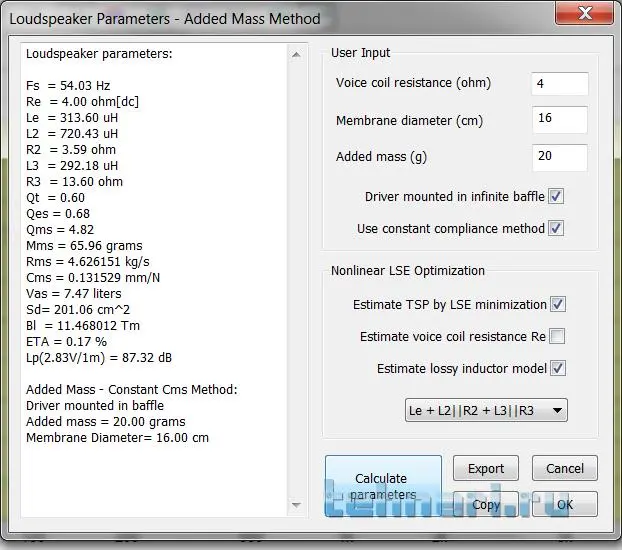Screen dimensions: 622x550
Task: Click the Calculate parameters button
Action: [x=383, y=486]
